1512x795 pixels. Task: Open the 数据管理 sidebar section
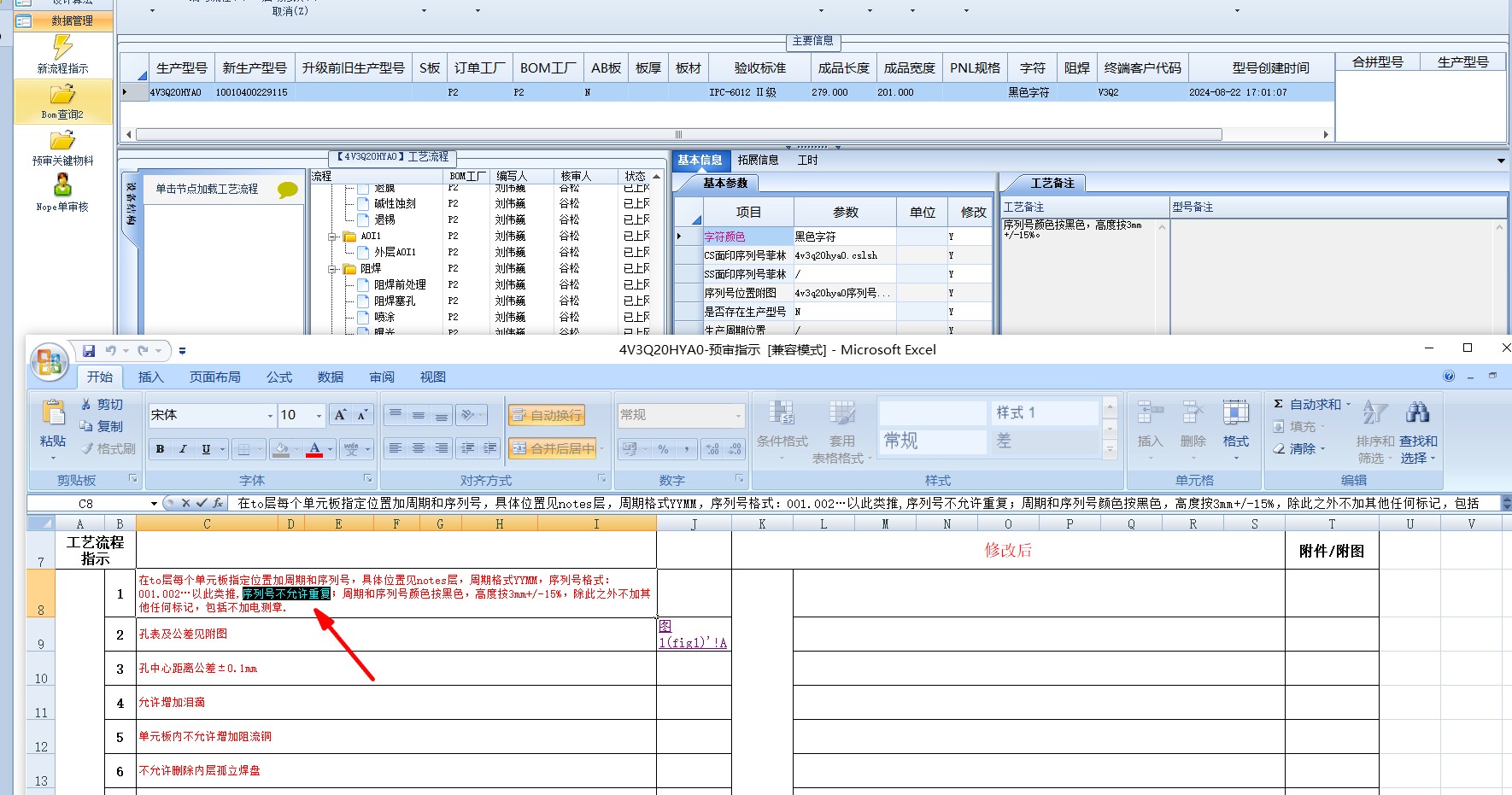[63, 20]
